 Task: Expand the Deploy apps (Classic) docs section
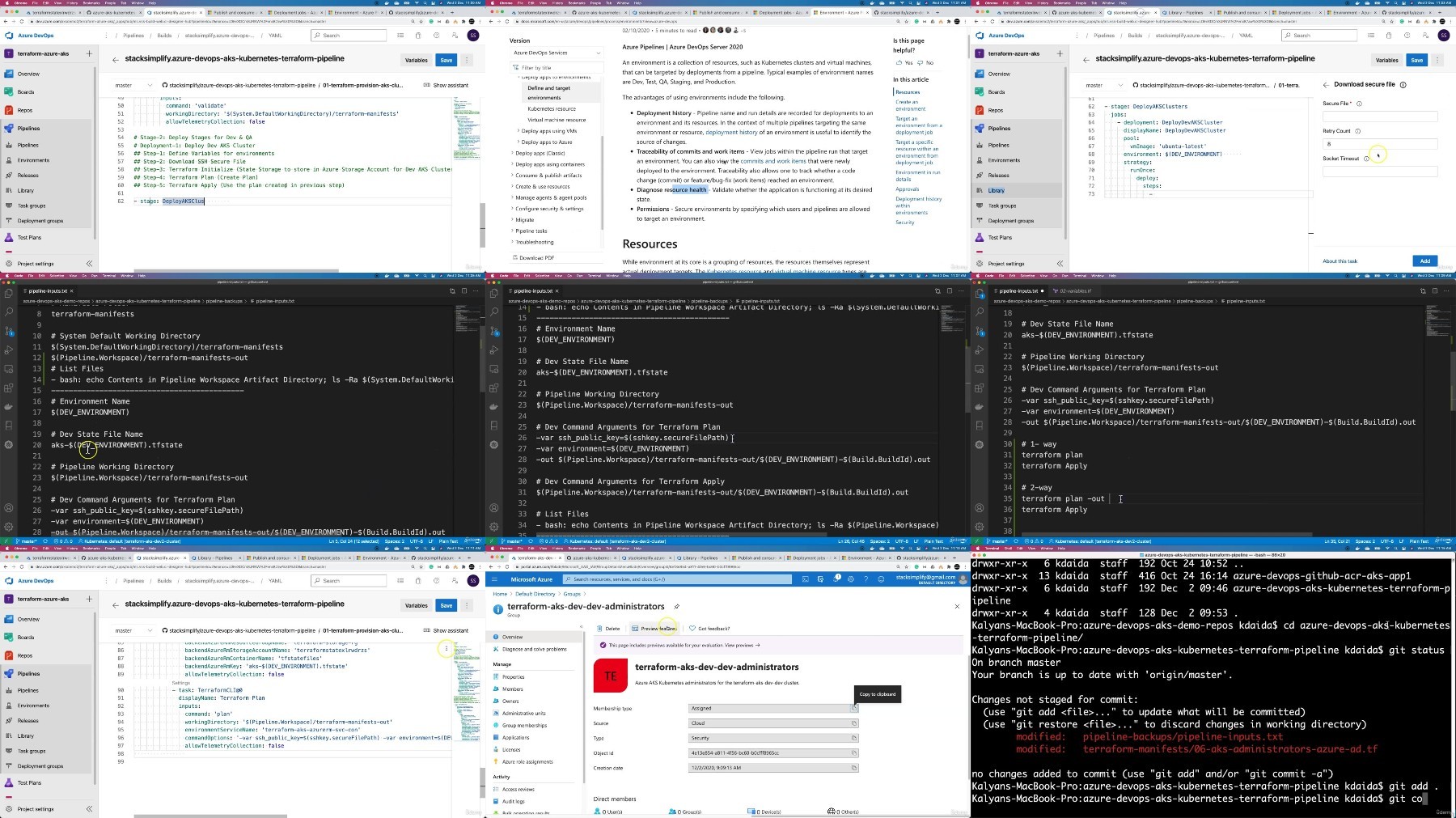point(540,153)
